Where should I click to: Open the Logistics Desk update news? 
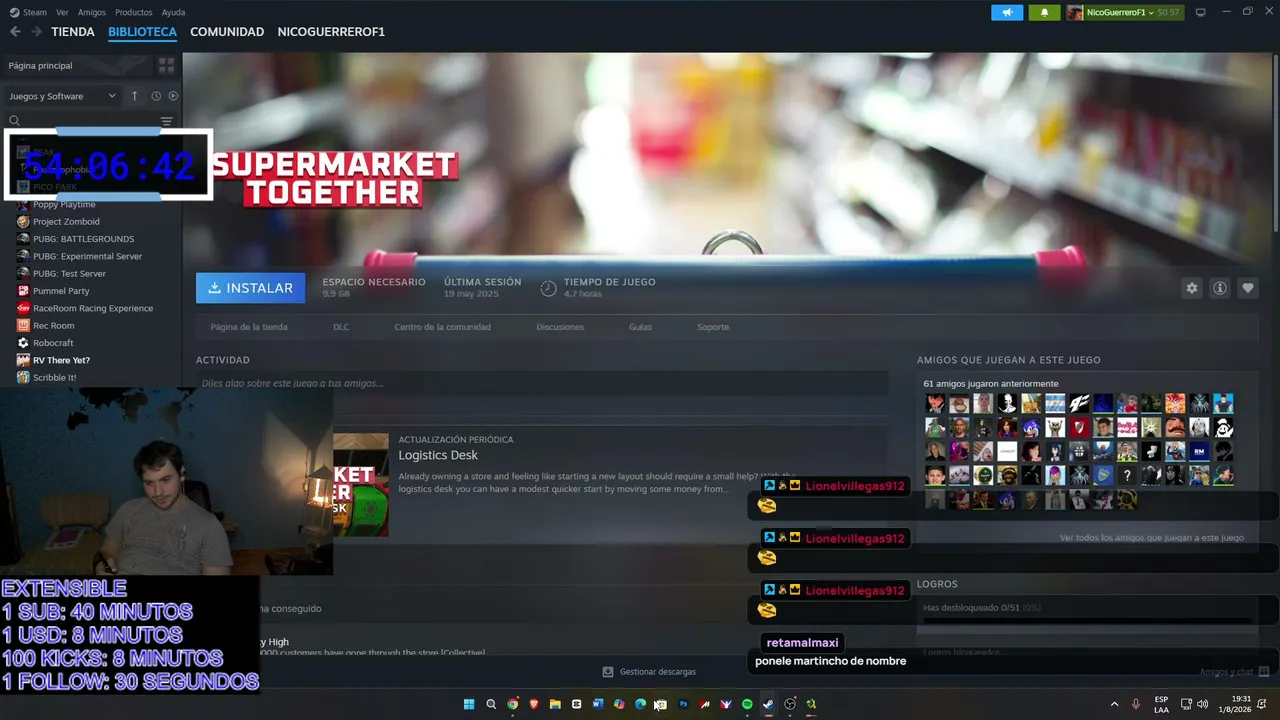438,455
